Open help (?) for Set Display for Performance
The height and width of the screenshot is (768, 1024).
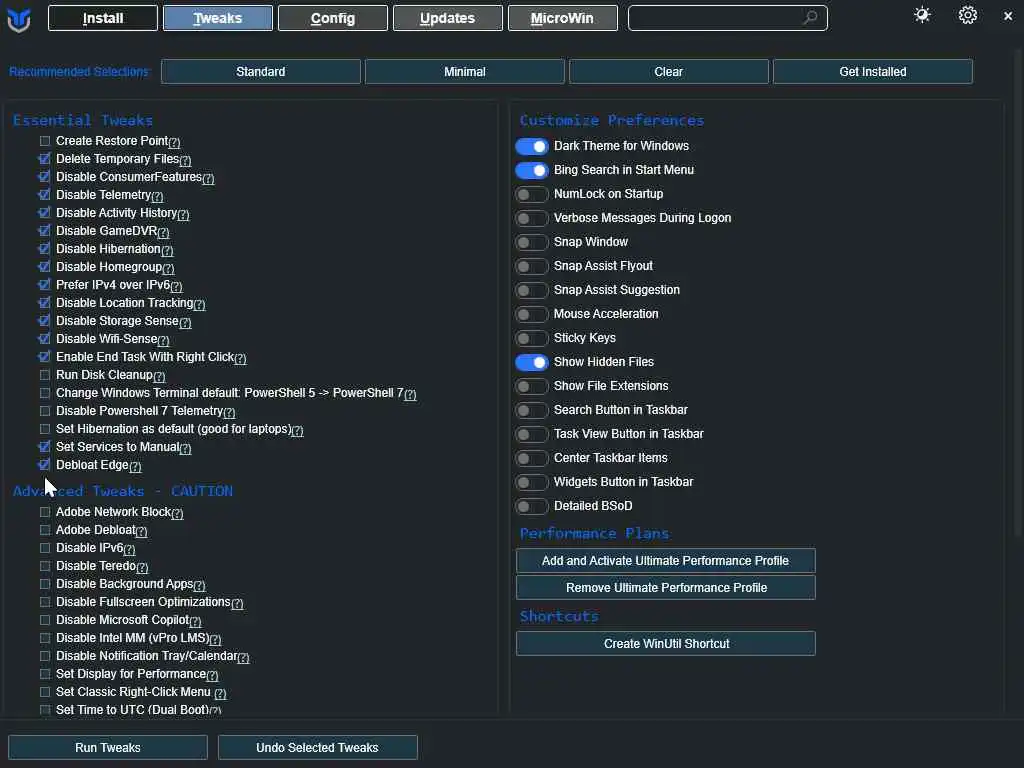coord(212,675)
